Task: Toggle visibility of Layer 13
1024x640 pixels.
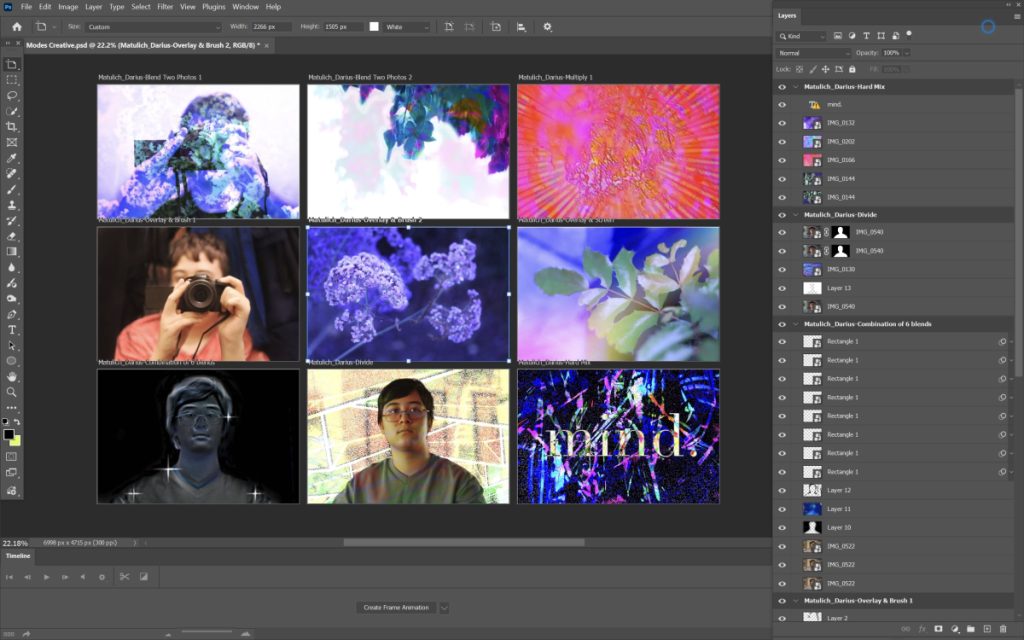Action: pyautogui.click(x=782, y=288)
